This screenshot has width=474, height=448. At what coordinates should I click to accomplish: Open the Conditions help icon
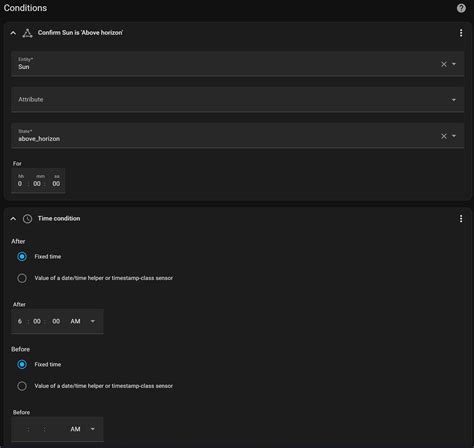(461, 8)
